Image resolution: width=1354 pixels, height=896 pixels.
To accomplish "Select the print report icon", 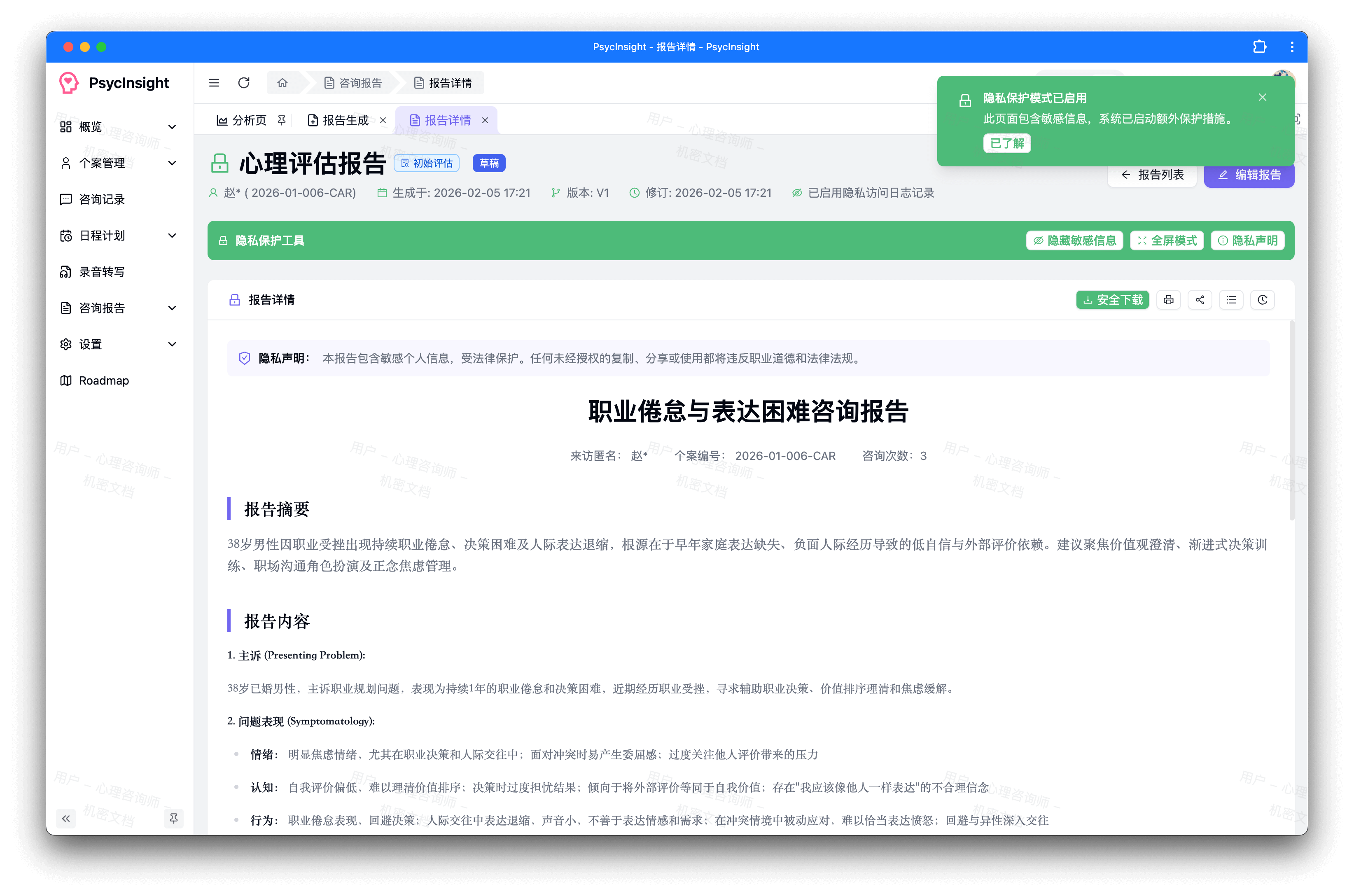I will click(1168, 299).
